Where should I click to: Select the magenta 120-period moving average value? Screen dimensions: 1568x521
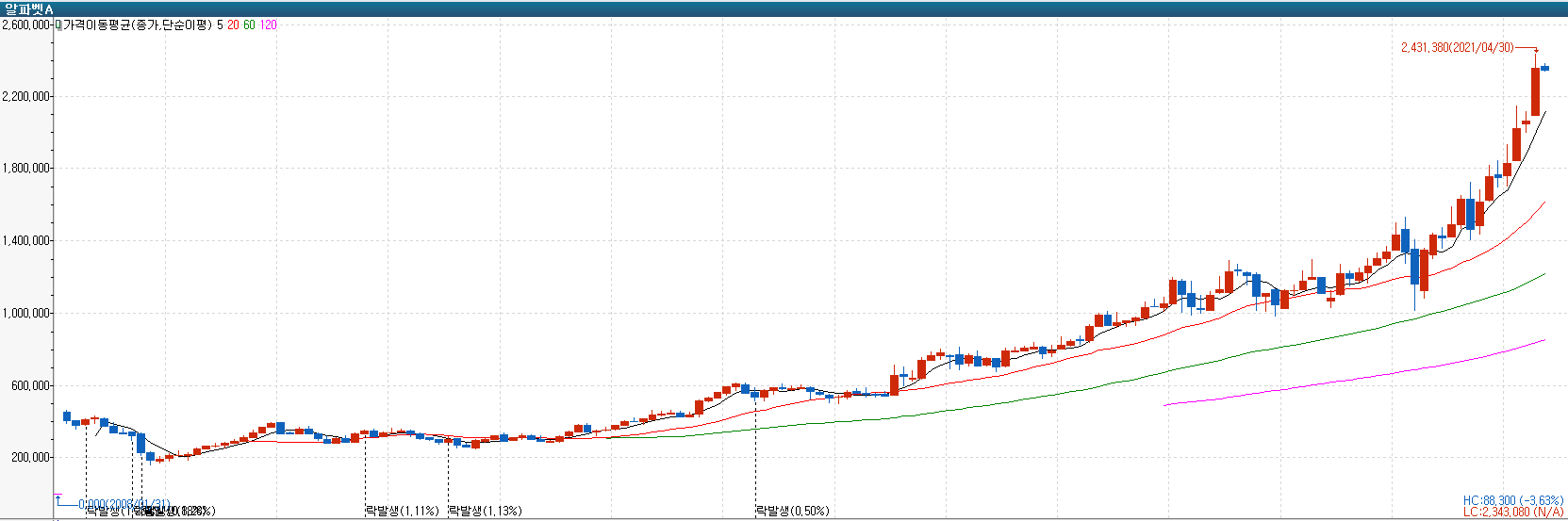tap(269, 25)
